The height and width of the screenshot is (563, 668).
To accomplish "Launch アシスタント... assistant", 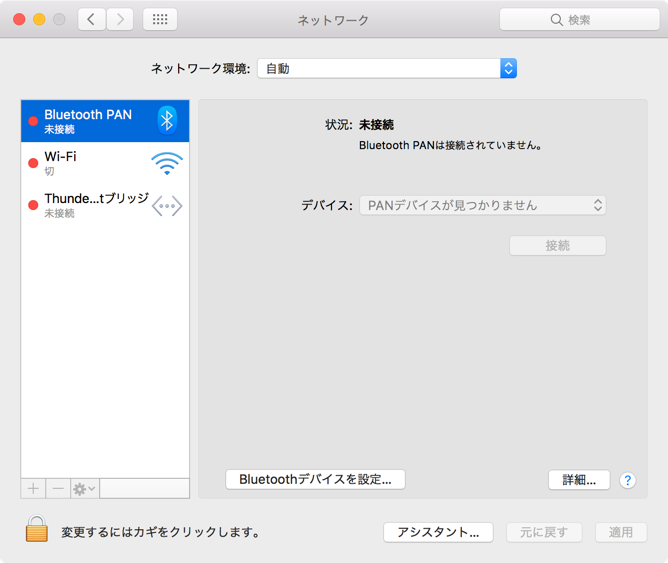I will [438, 532].
